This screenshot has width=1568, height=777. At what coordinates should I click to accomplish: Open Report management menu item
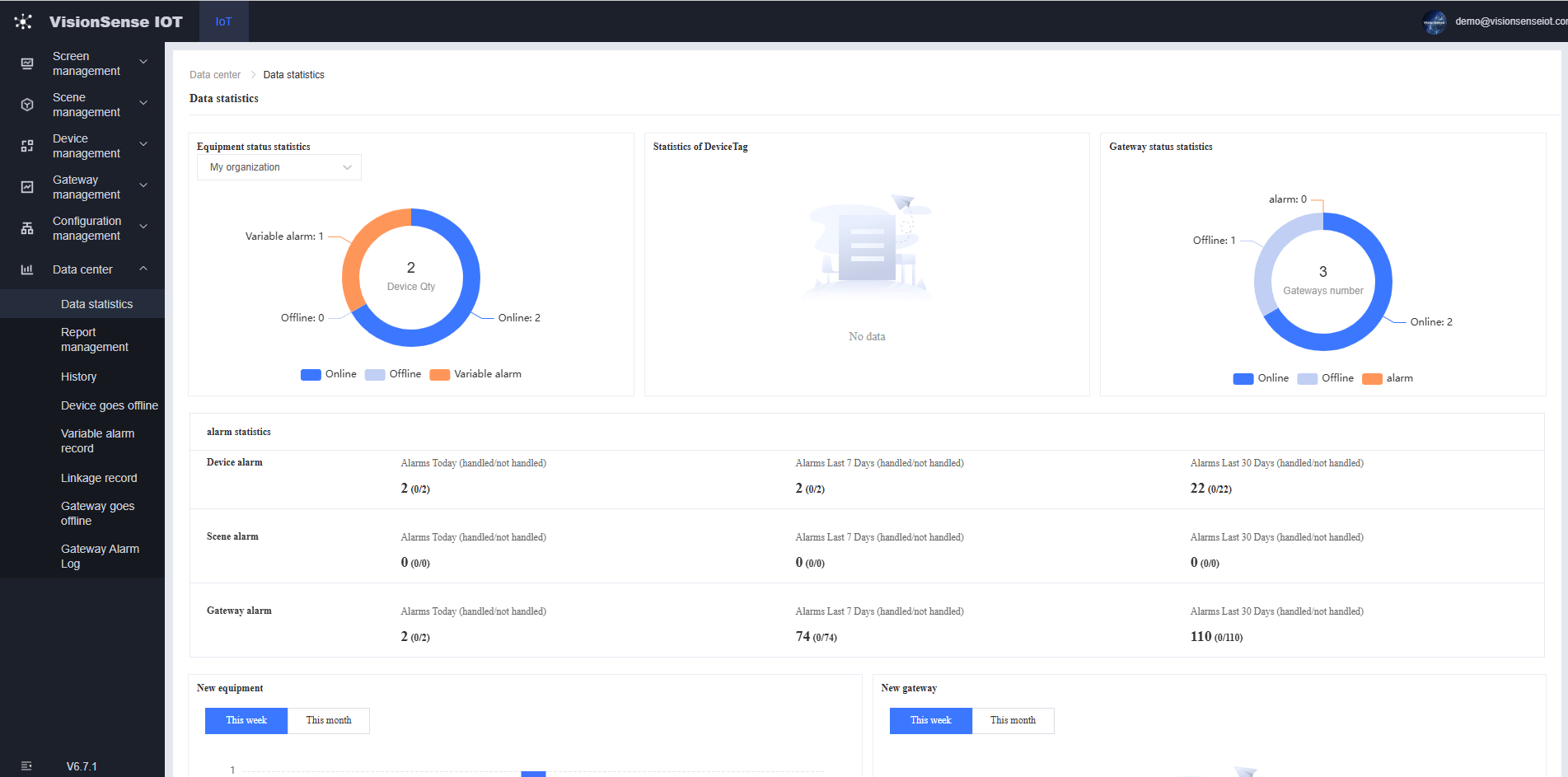(82, 339)
